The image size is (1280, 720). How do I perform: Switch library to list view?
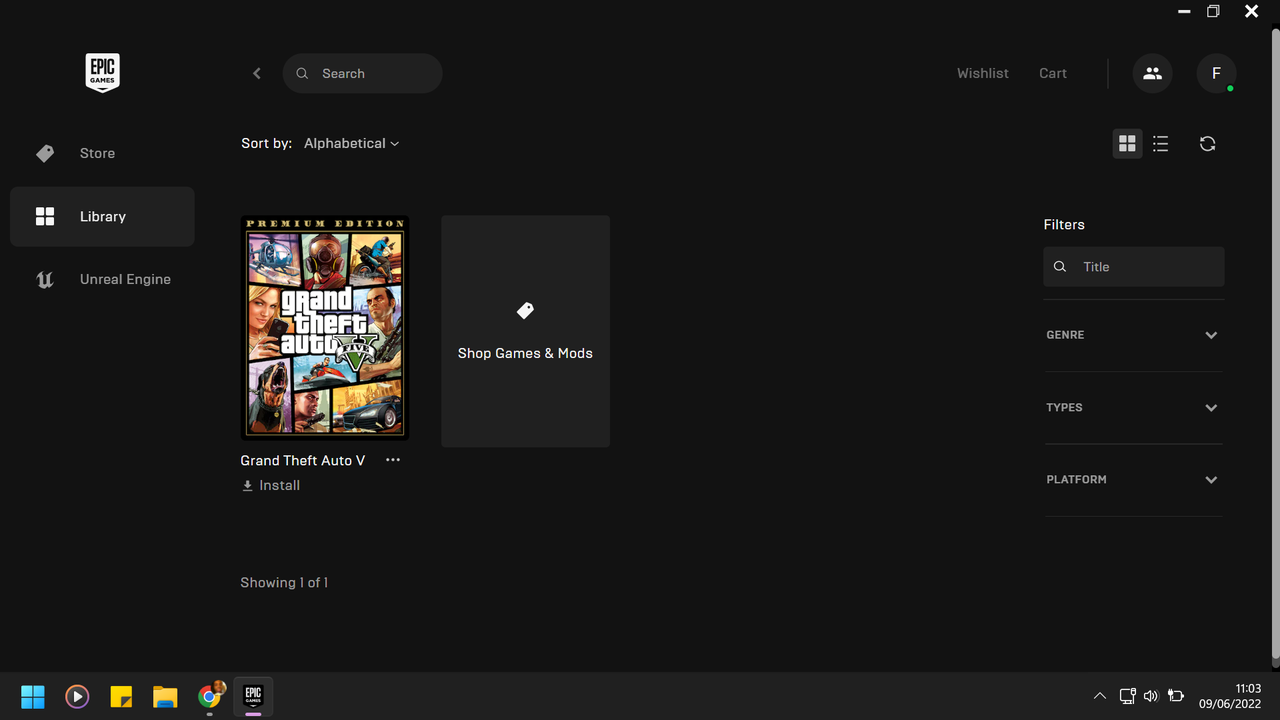click(x=1160, y=144)
